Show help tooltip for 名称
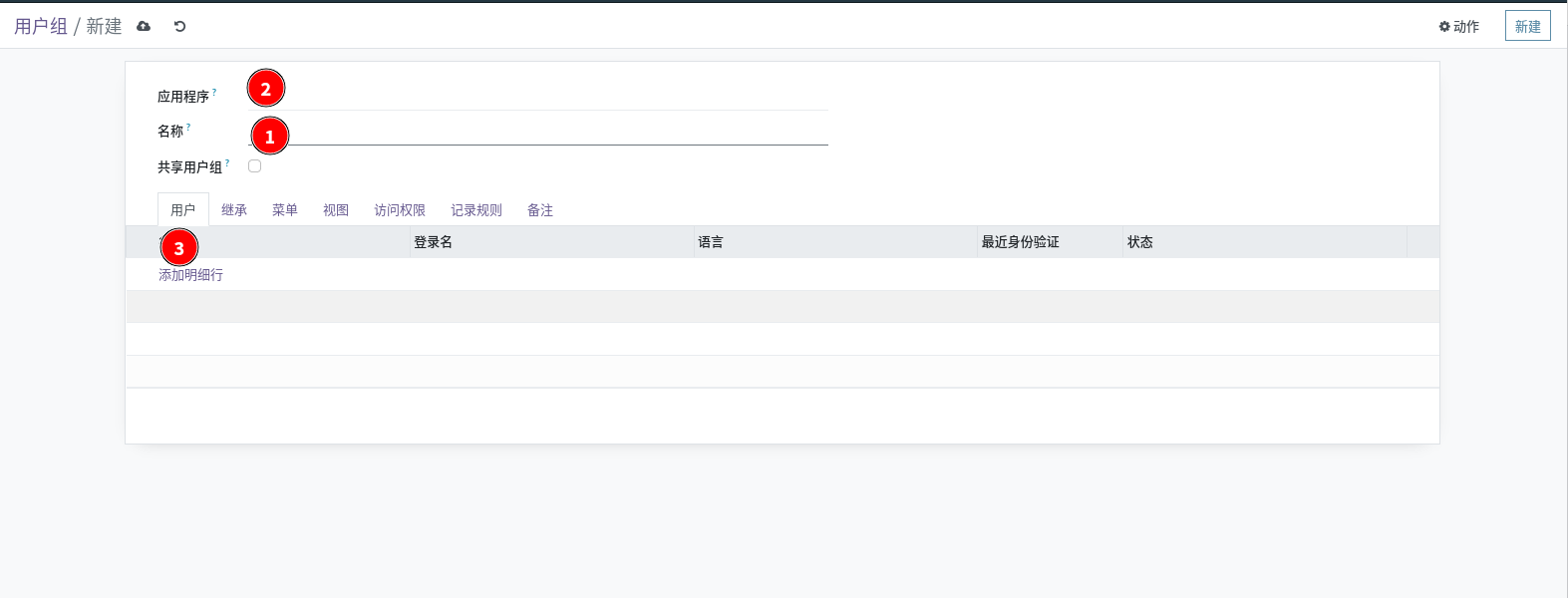Screen dimensions: 1568x598 pos(188,128)
